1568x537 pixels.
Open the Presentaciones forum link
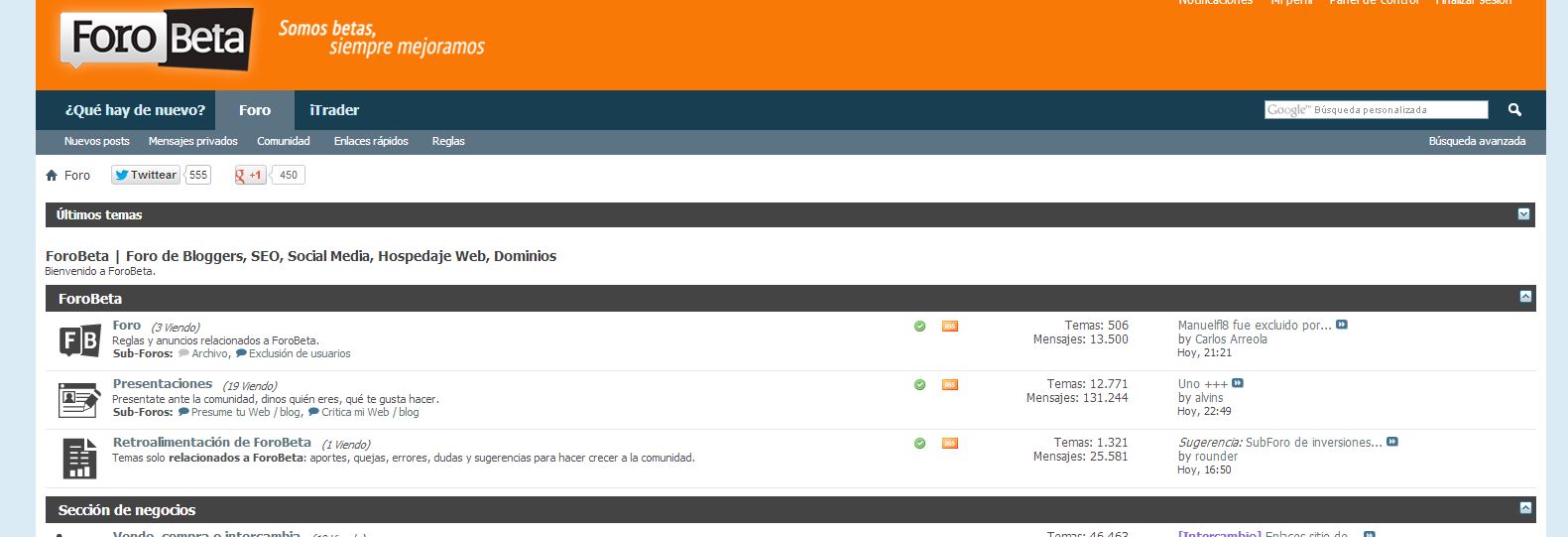[163, 383]
